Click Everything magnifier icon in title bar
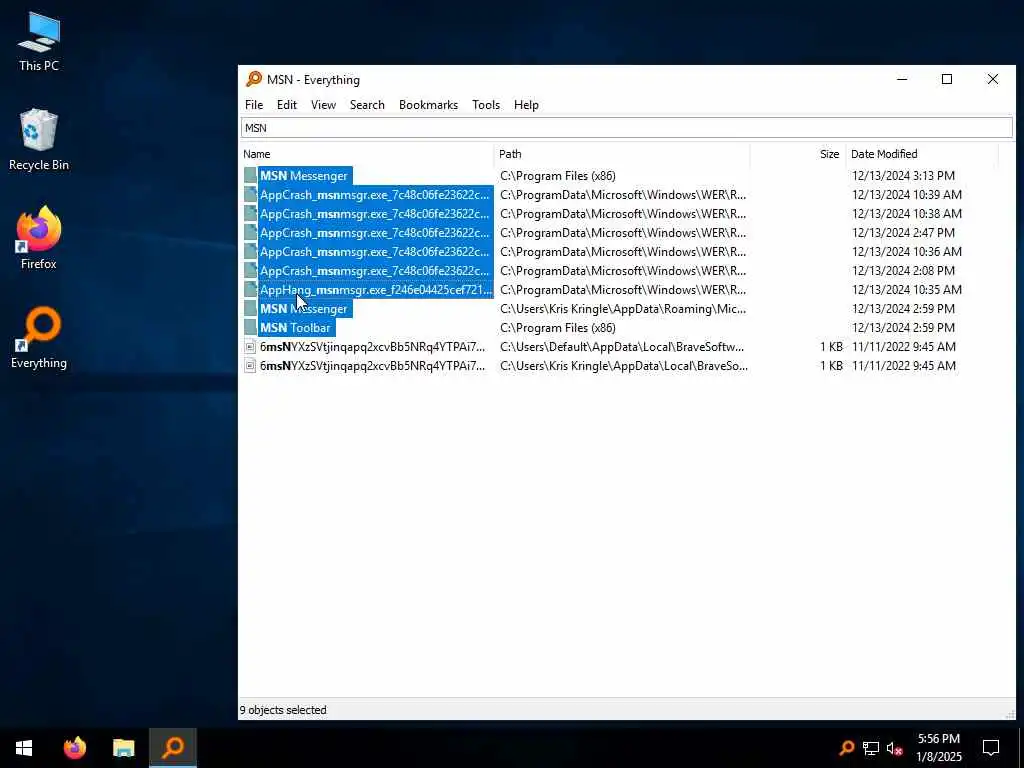This screenshot has width=1024, height=768. click(x=253, y=80)
